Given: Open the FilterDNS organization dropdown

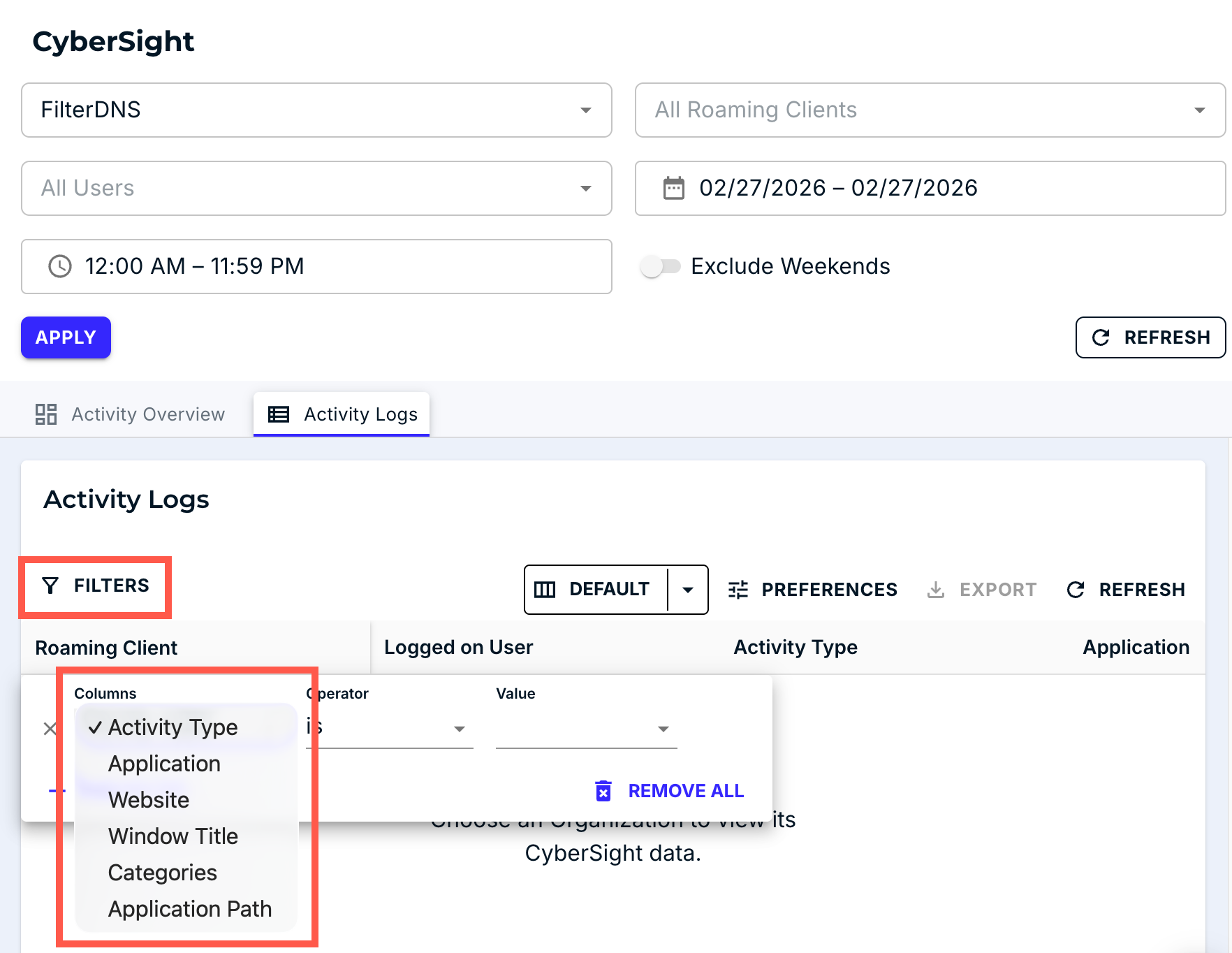Looking at the screenshot, I should click(x=316, y=110).
